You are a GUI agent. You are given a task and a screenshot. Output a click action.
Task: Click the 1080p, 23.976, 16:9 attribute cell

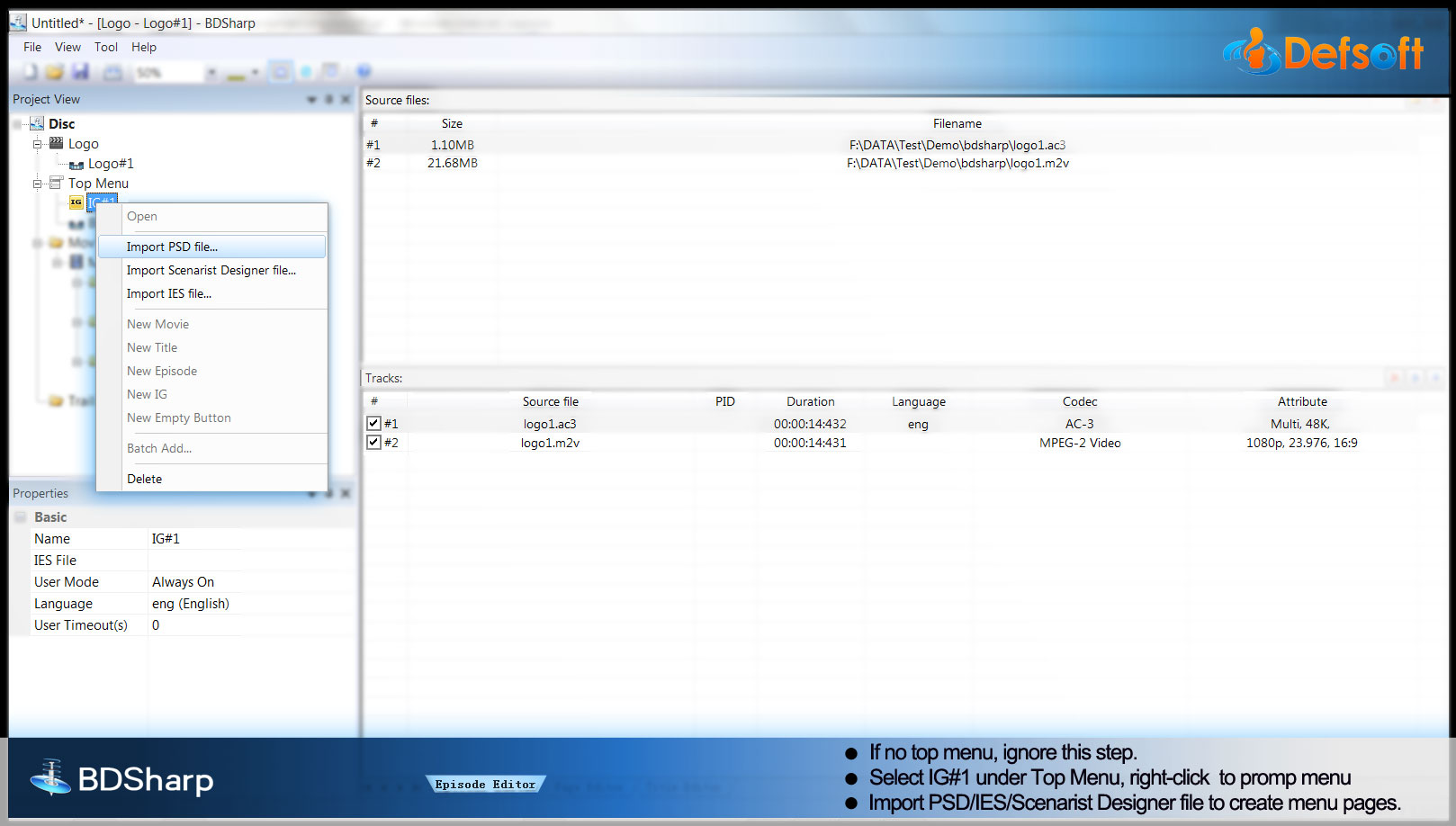click(1301, 443)
